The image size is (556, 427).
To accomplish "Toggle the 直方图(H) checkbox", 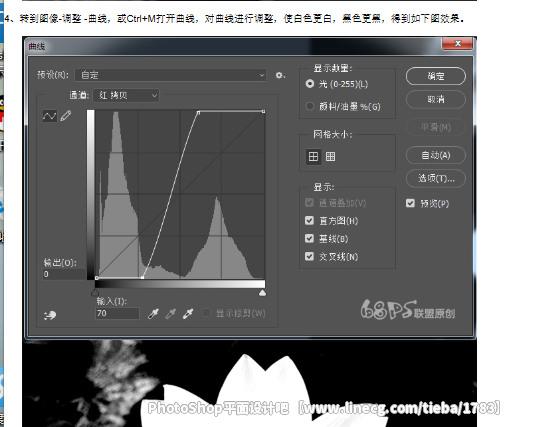I will pos(309,221).
